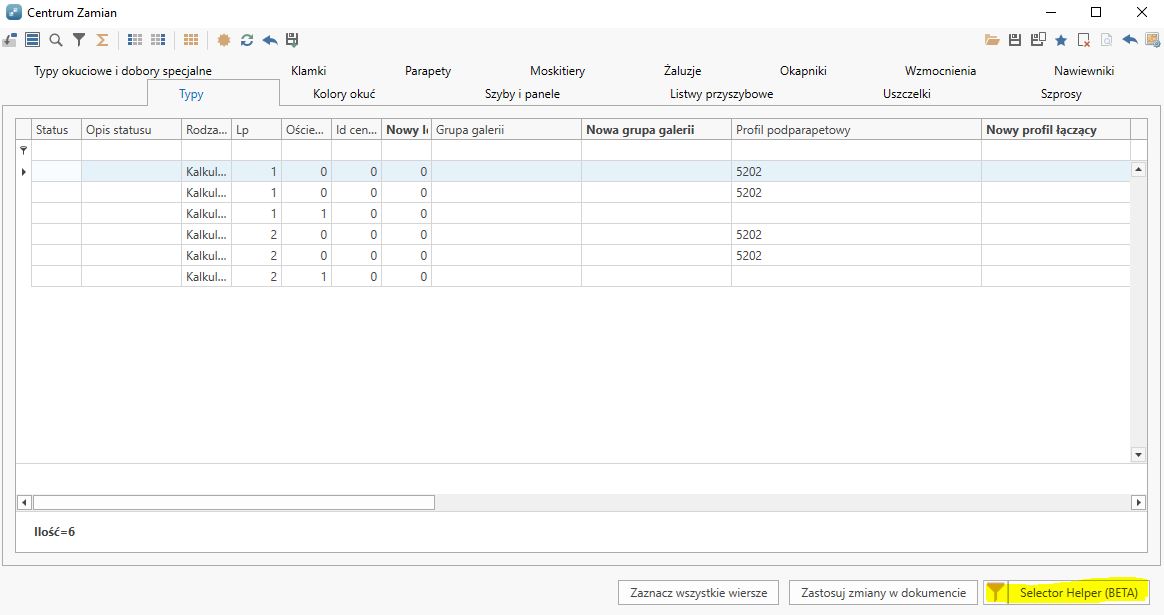Screen dimensions: 1164x615
Task: Open the Parapety tab
Action: pos(428,71)
